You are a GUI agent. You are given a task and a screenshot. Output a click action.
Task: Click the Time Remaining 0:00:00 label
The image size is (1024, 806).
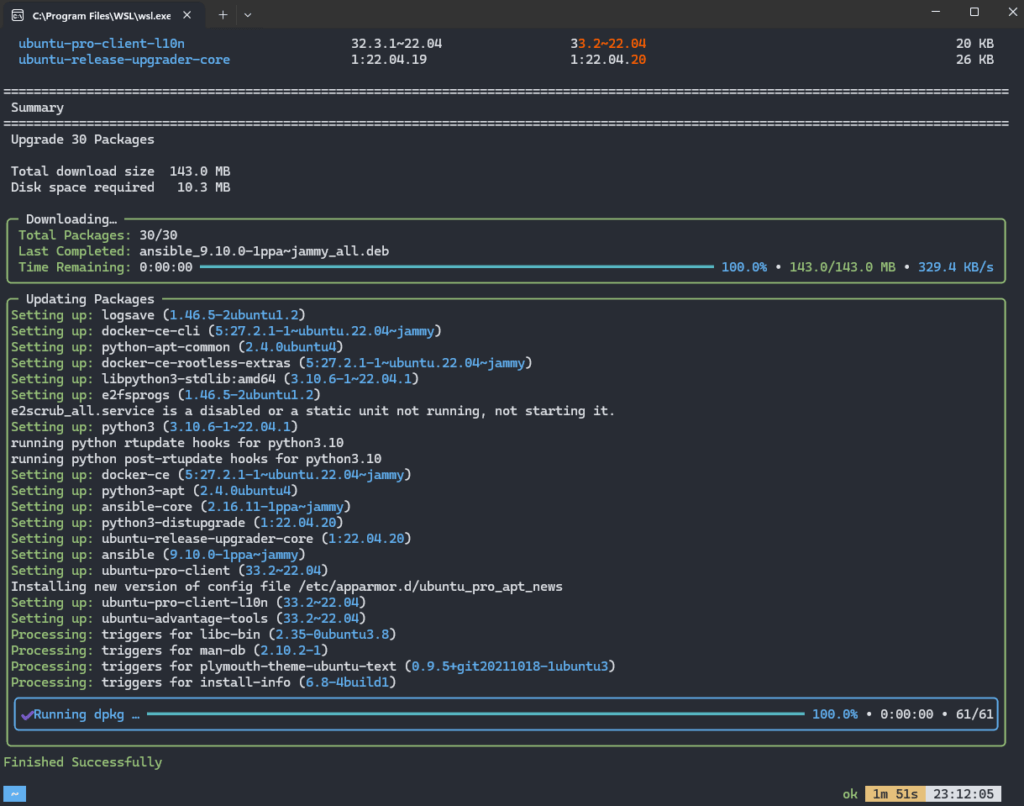105,267
